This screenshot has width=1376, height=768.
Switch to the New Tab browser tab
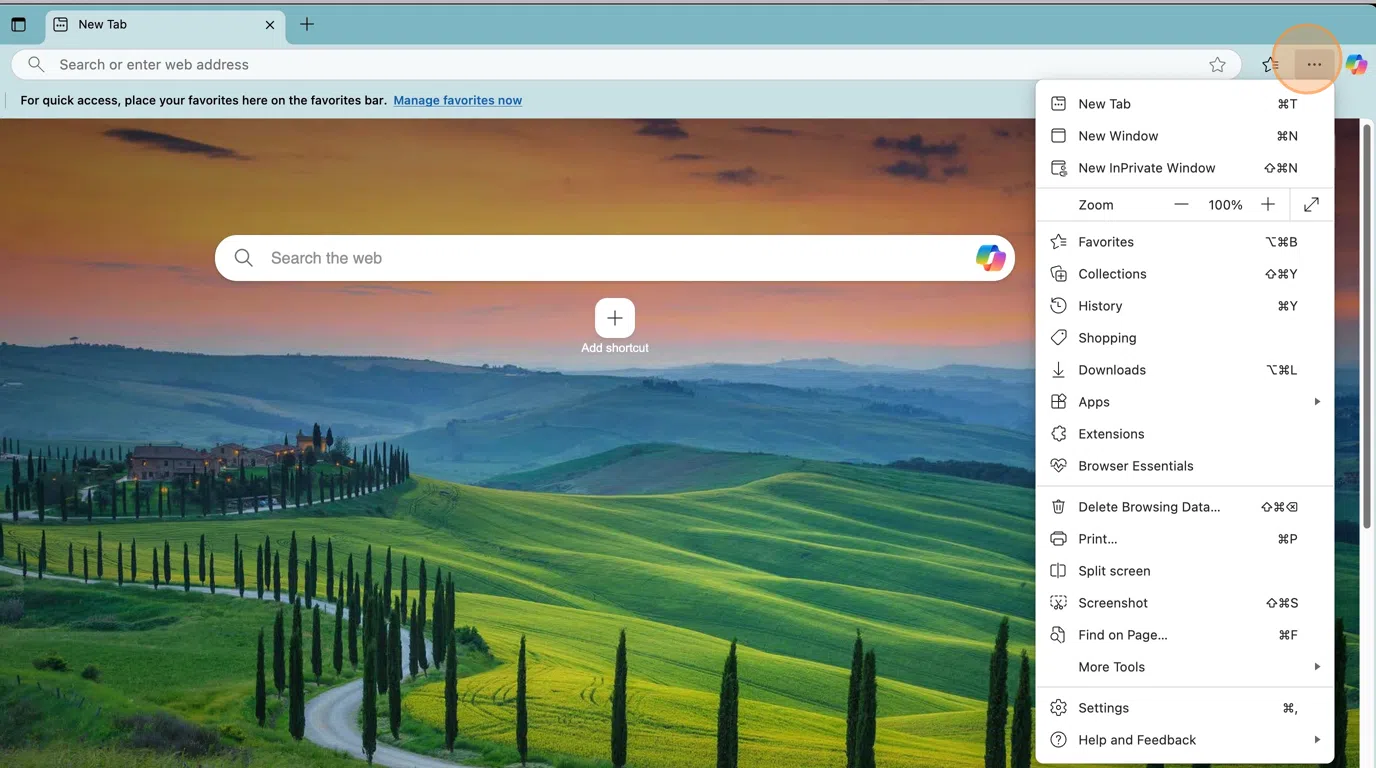(165, 25)
